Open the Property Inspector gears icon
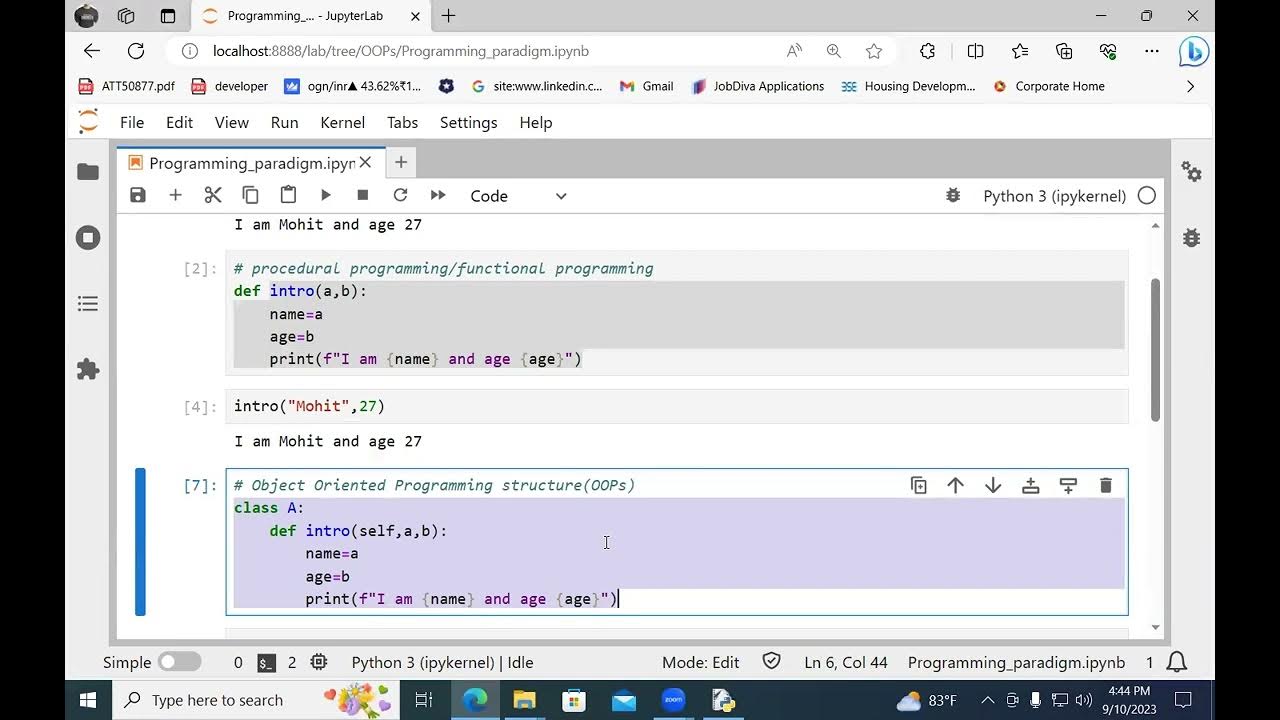Screen dimensions: 1280x720 pyautogui.click(x=1192, y=172)
